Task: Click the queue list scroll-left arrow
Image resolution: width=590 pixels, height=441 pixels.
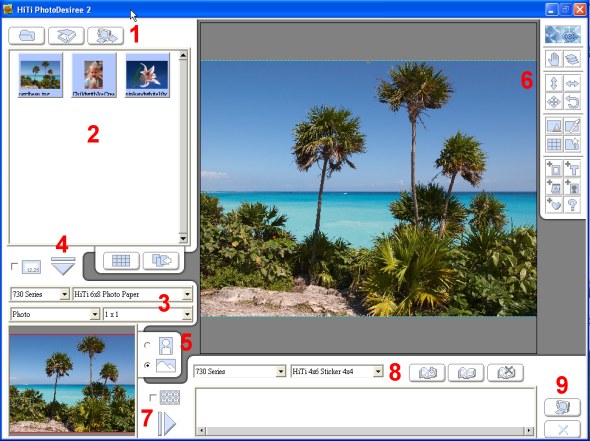Action: (x=201, y=430)
